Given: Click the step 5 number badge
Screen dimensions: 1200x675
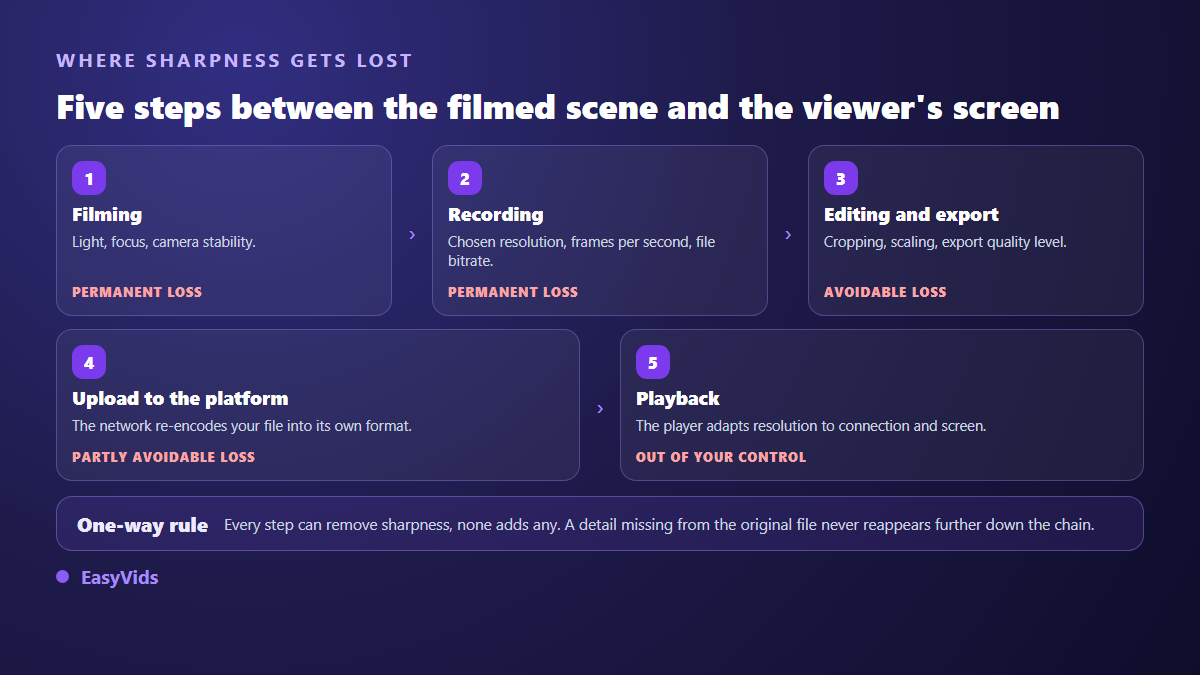Looking at the screenshot, I should point(653,362).
